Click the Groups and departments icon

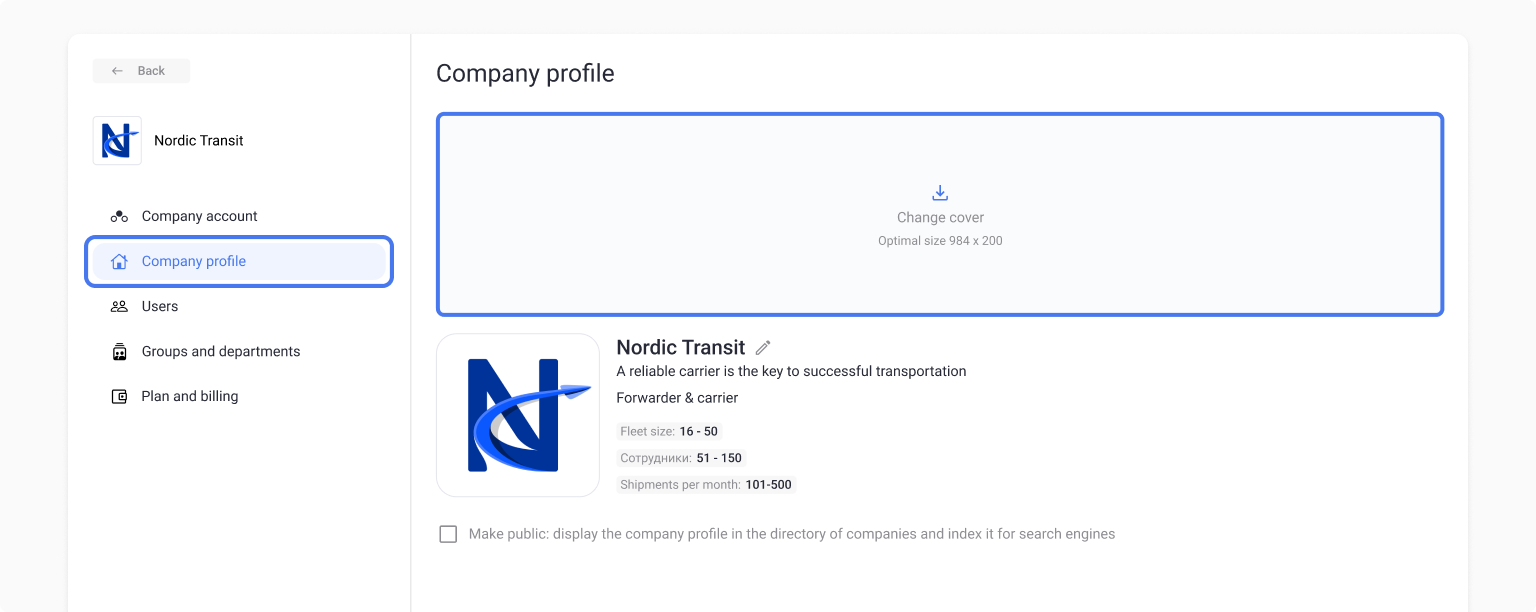[119, 352]
